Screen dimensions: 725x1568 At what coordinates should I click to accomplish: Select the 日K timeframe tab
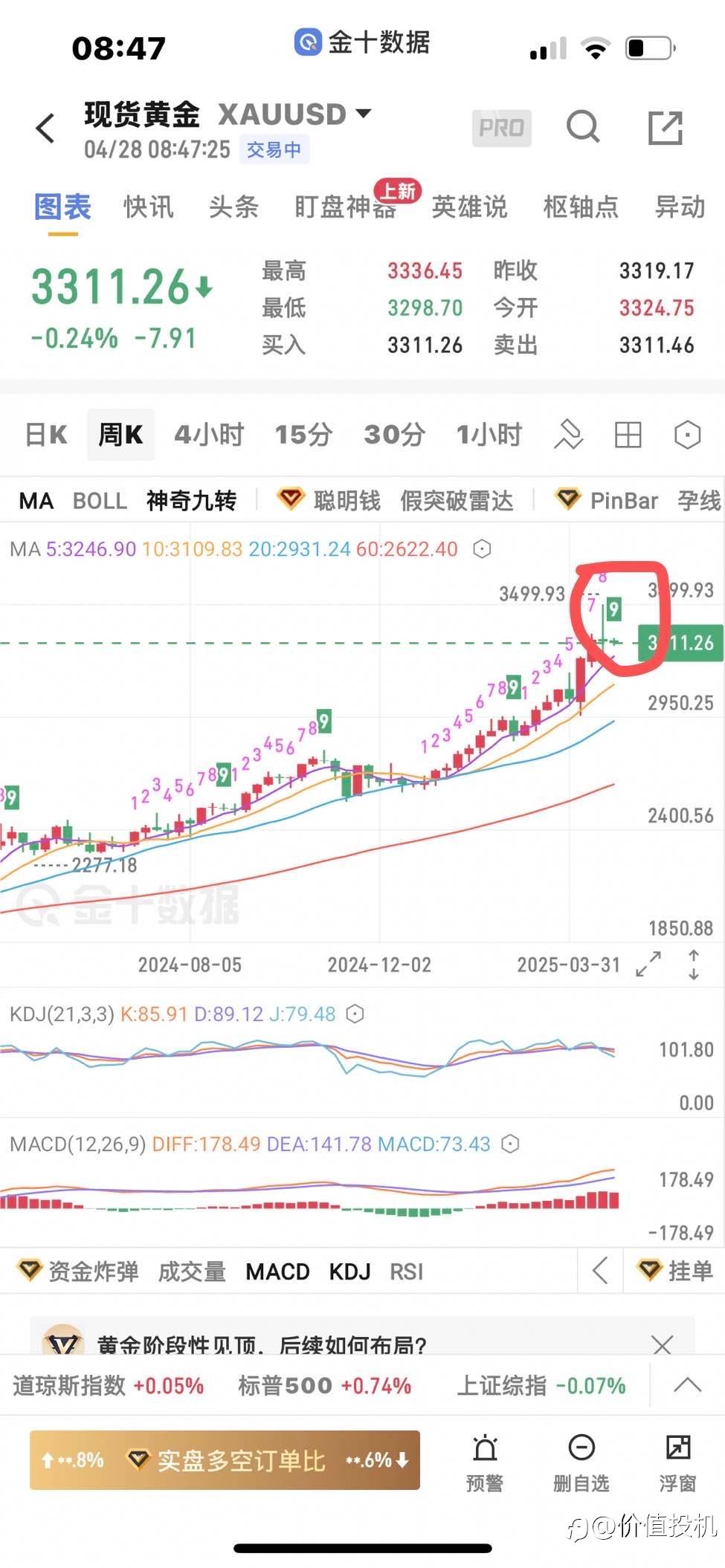(46, 435)
